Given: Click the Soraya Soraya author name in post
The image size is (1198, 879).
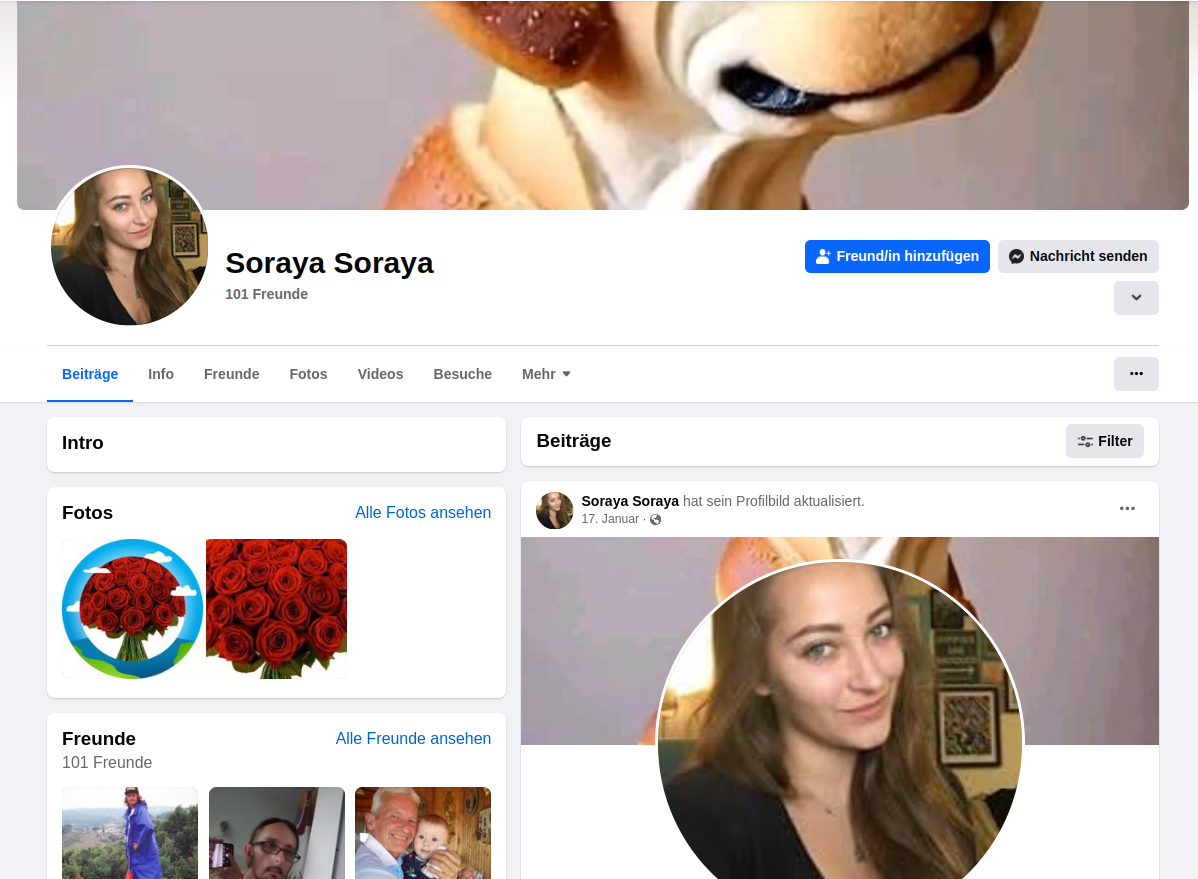Looking at the screenshot, I should pyautogui.click(x=630, y=501).
